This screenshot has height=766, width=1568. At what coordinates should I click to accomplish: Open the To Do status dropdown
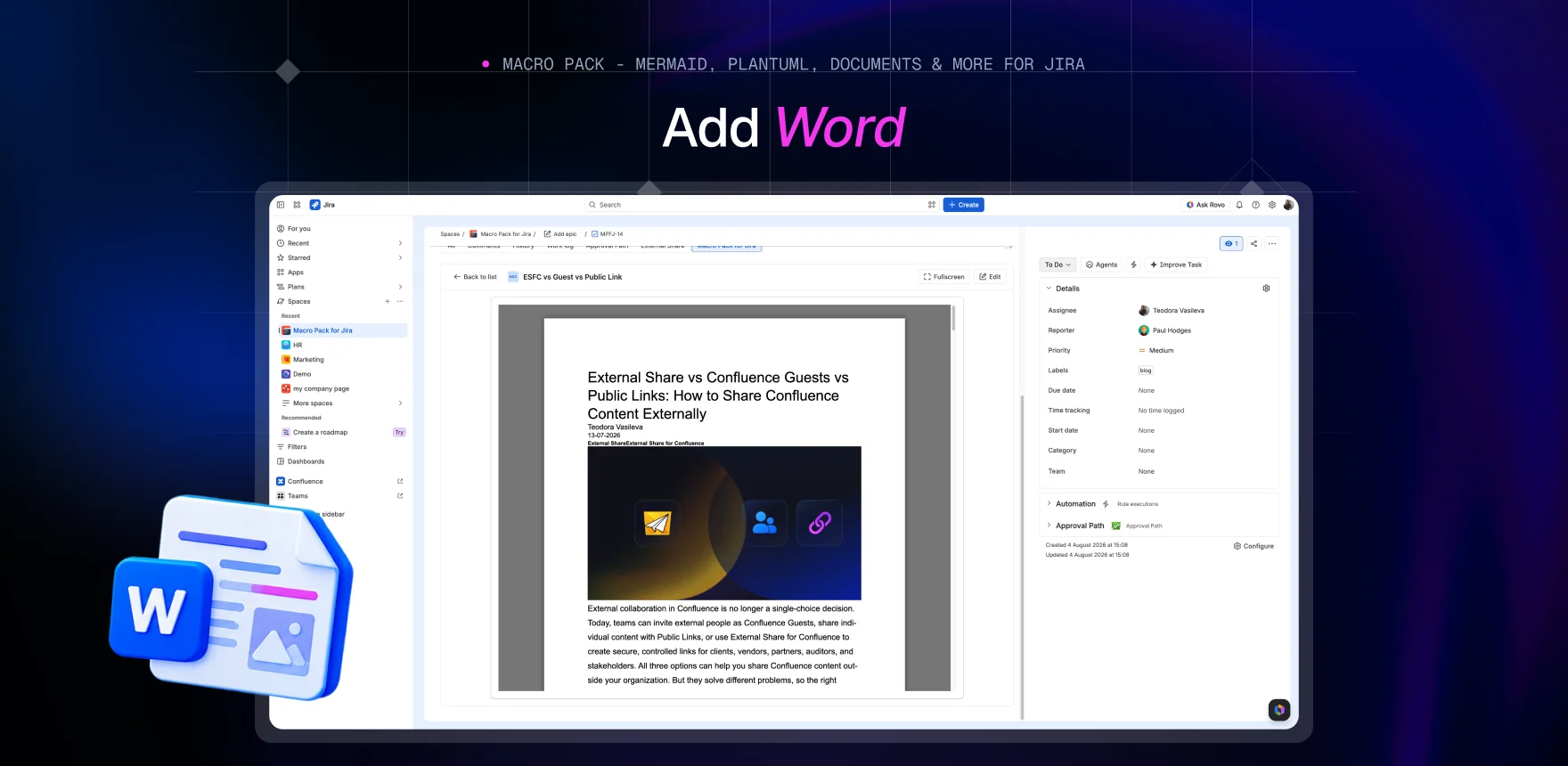(x=1058, y=265)
